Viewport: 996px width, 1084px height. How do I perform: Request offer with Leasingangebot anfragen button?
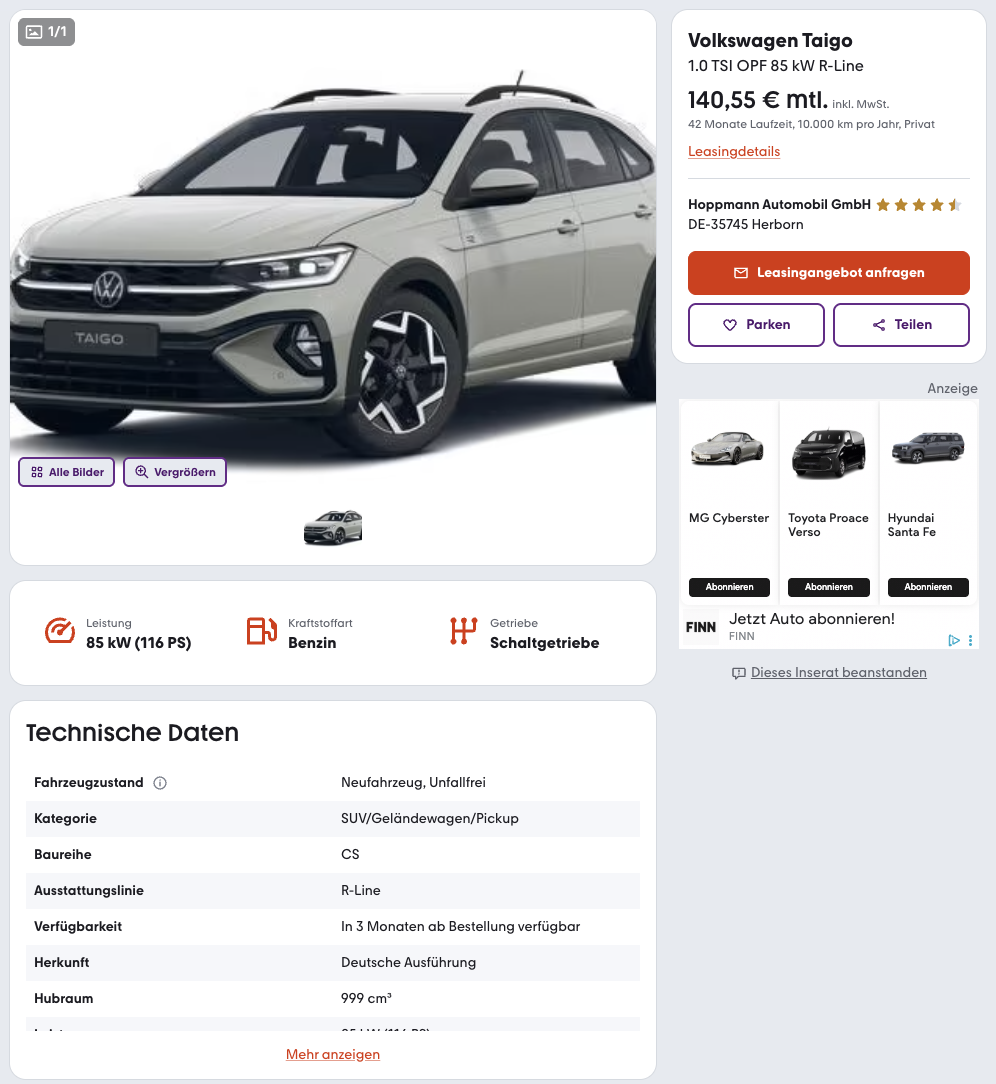coord(829,272)
